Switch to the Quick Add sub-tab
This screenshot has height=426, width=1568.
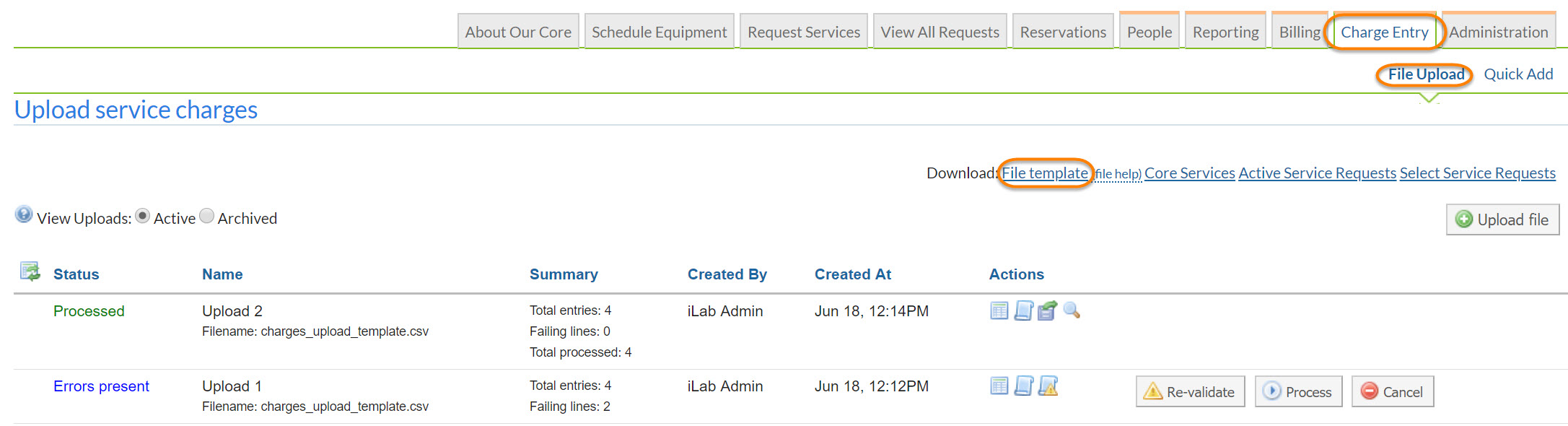pos(1517,74)
